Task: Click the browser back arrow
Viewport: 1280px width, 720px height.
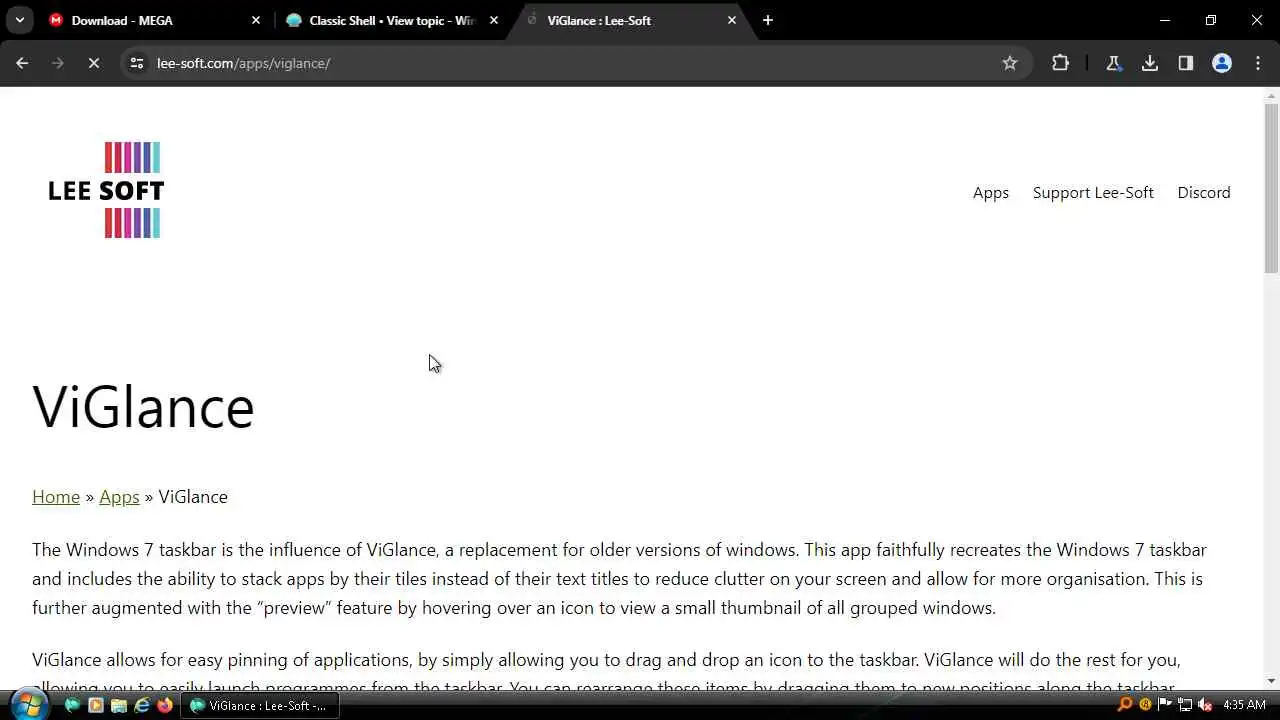Action: pos(22,63)
